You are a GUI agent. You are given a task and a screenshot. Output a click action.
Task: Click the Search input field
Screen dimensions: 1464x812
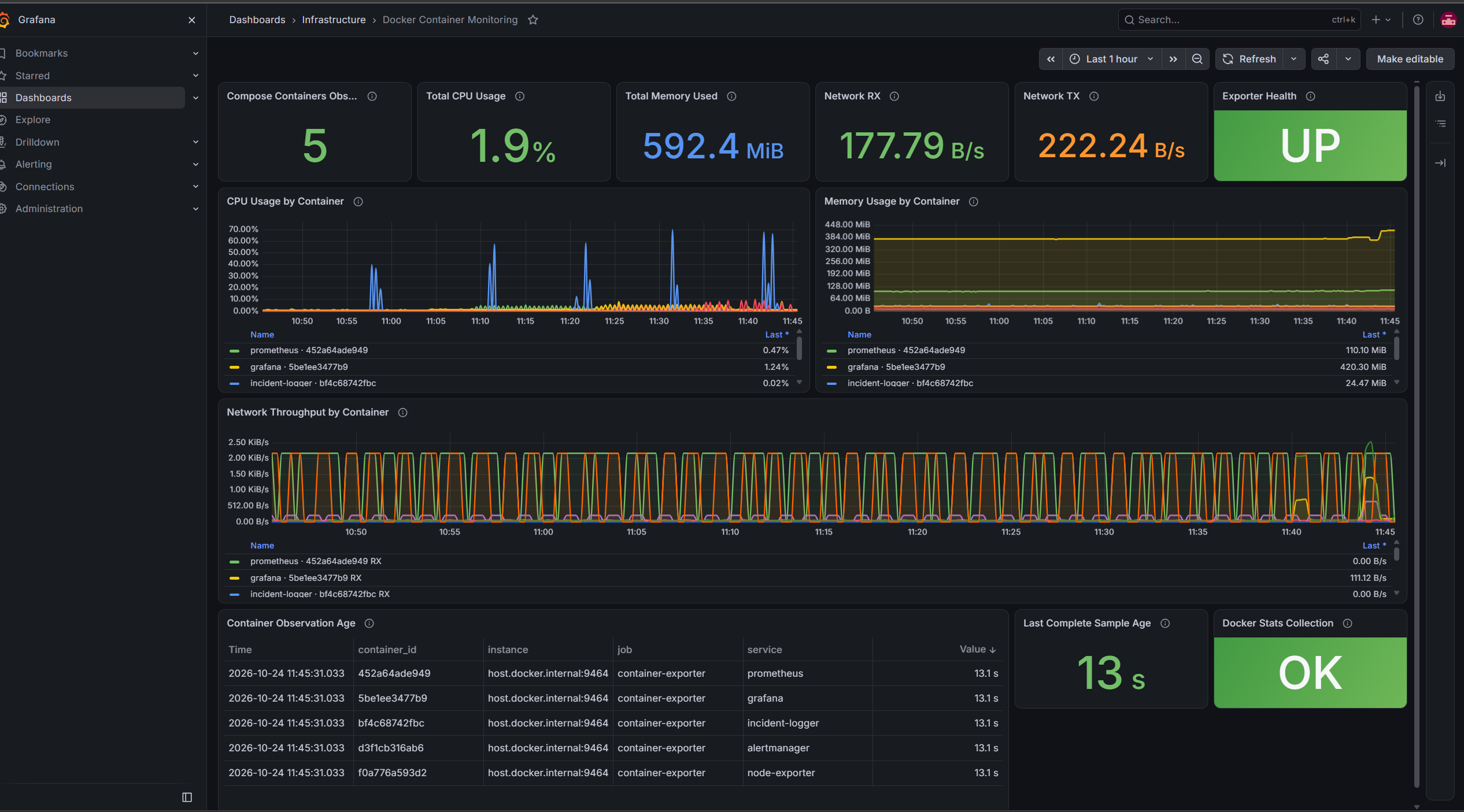1239,20
